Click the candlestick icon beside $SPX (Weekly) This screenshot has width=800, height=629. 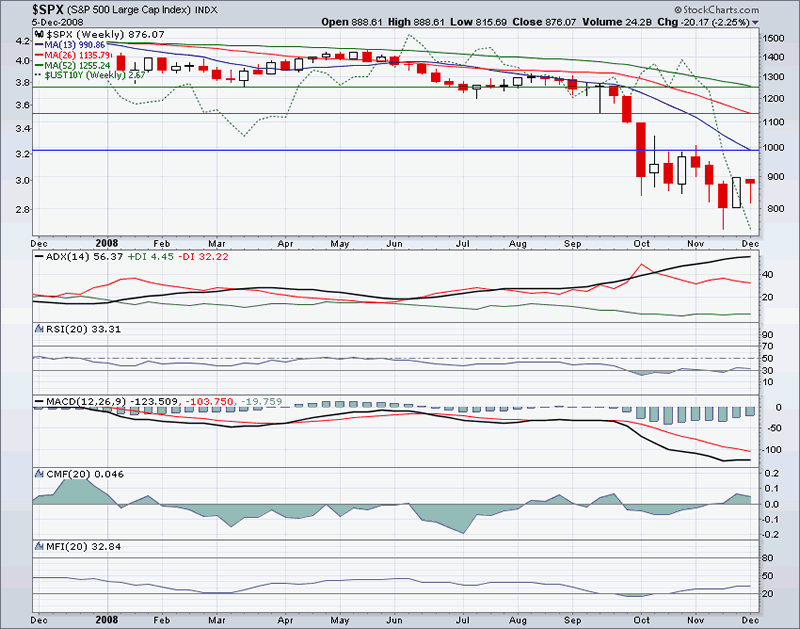[39, 34]
